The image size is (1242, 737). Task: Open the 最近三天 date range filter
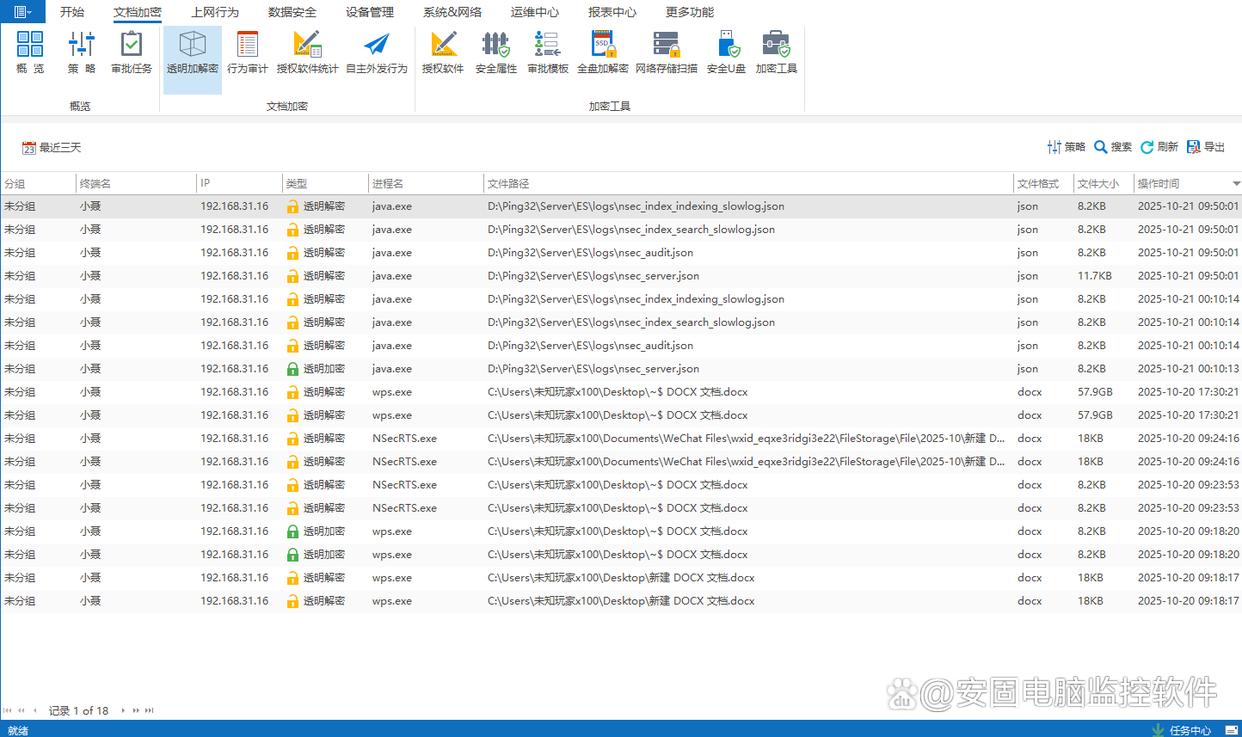[52, 148]
